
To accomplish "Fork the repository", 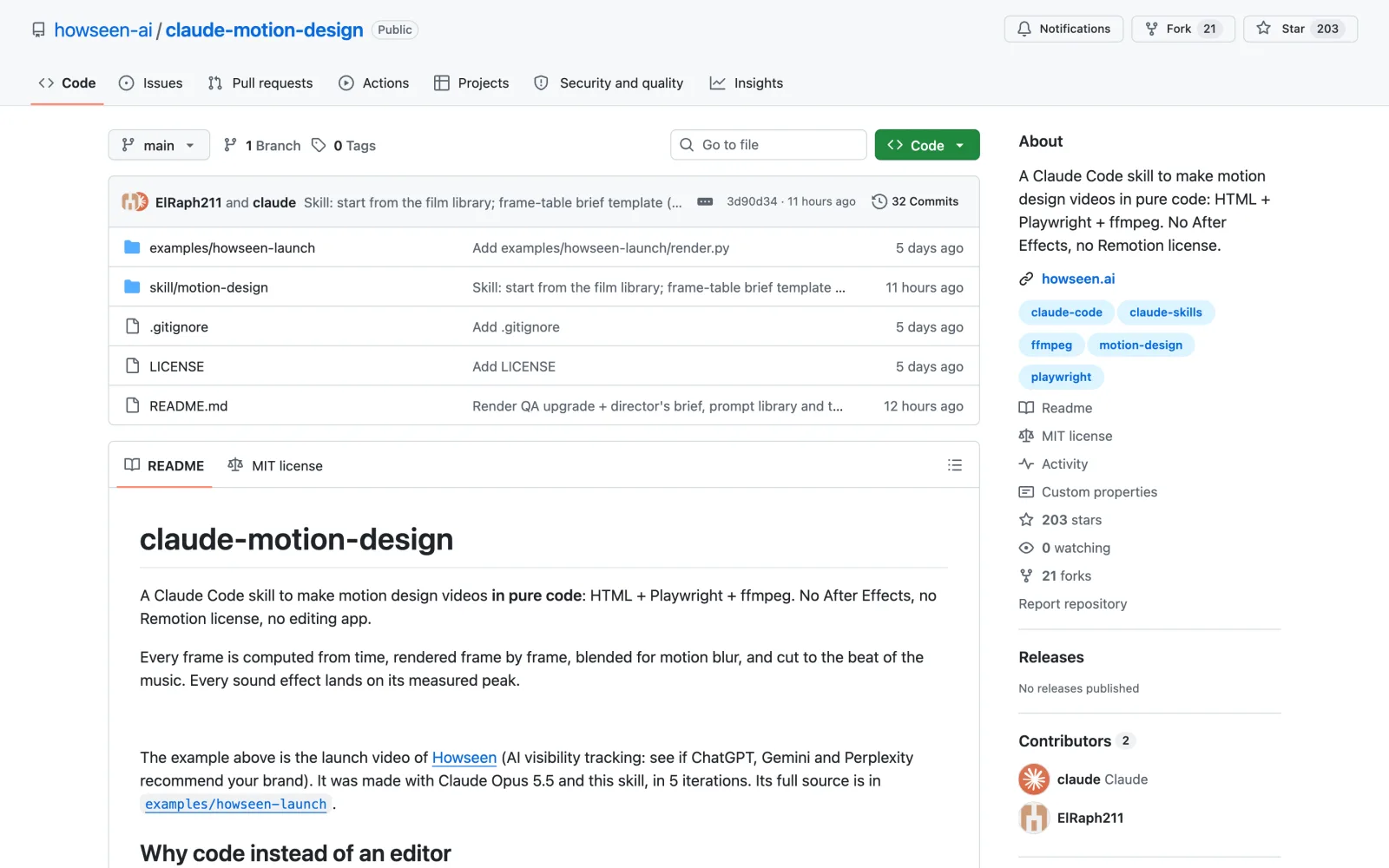I will click(1183, 29).
